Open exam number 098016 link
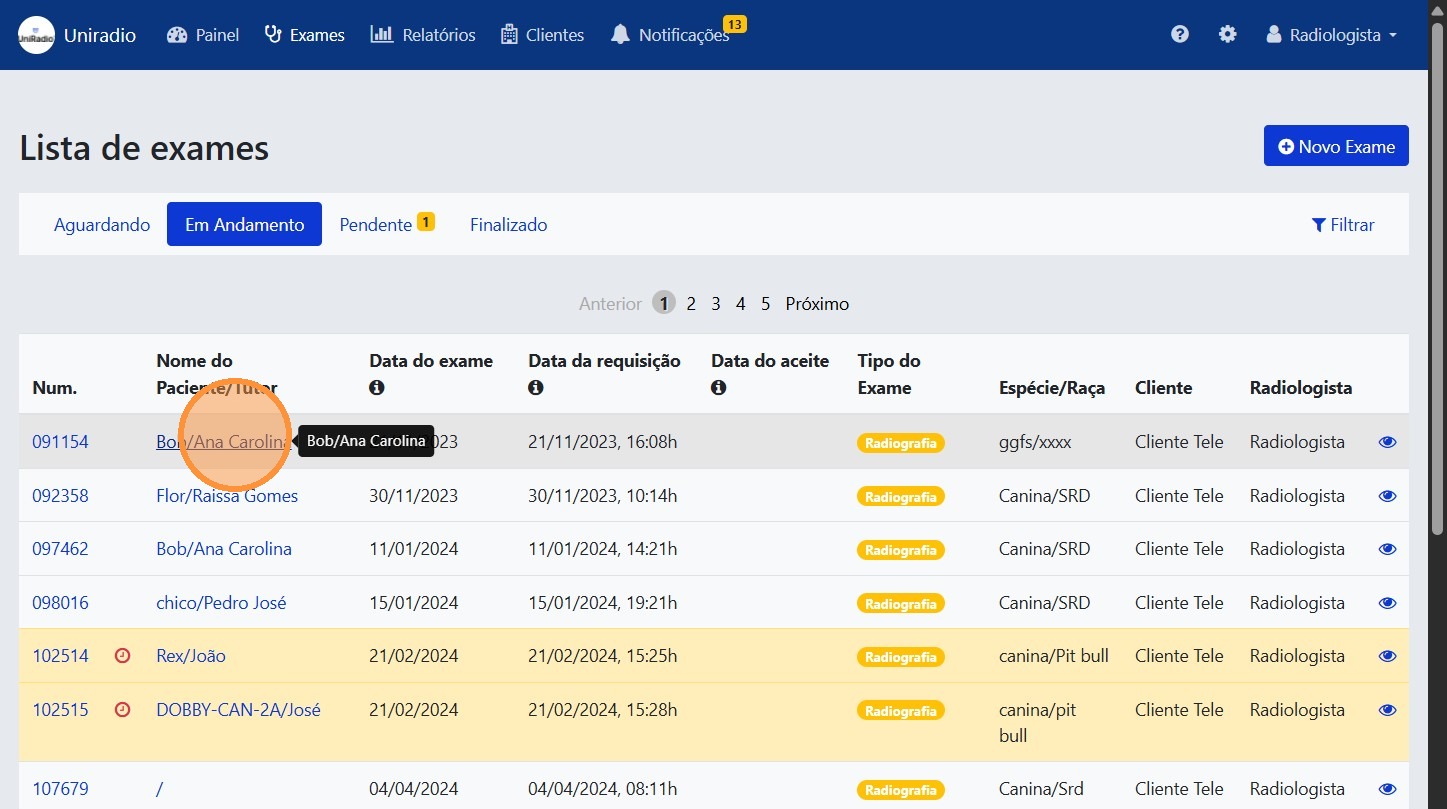This screenshot has width=1447, height=809. click(60, 603)
